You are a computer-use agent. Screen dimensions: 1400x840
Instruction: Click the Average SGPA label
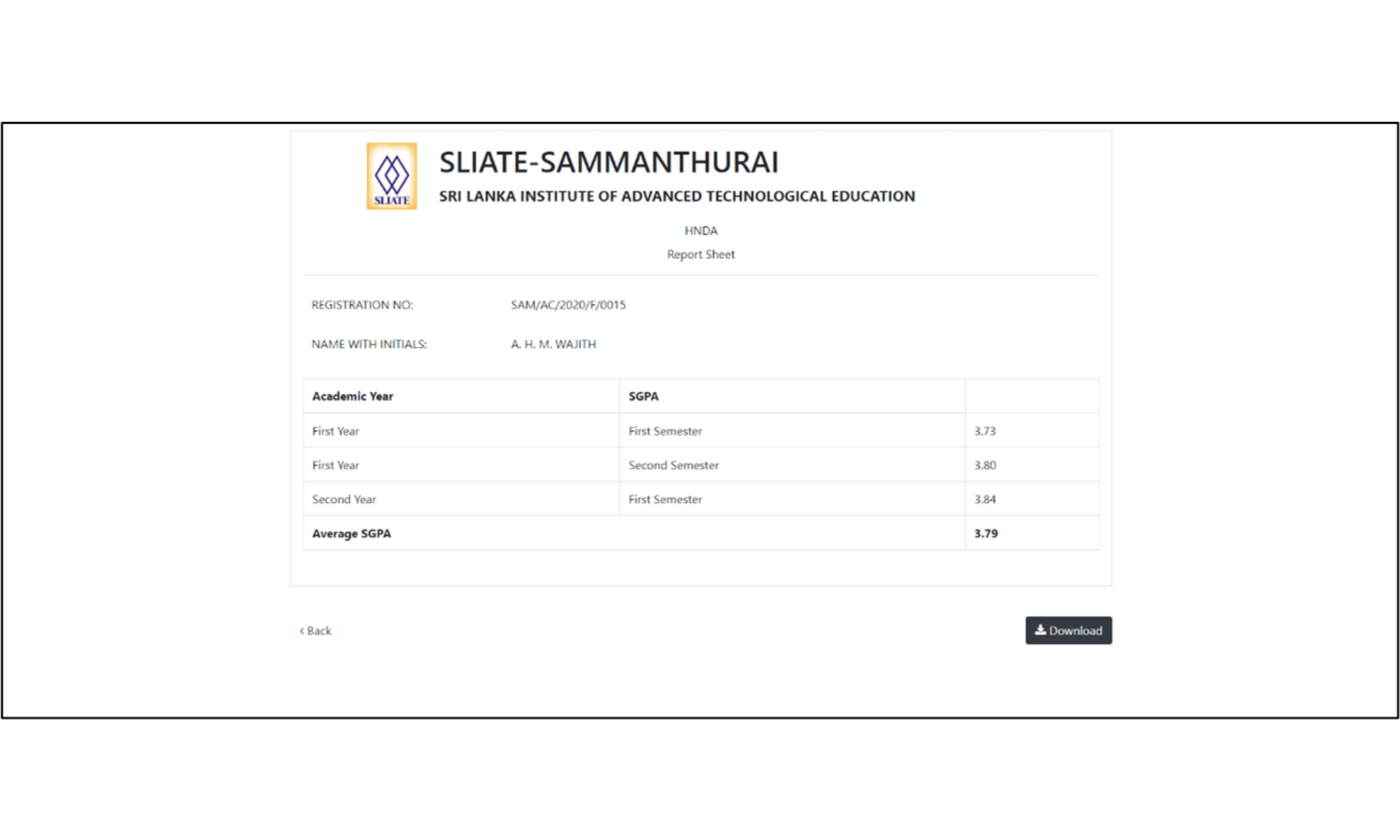(351, 534)
